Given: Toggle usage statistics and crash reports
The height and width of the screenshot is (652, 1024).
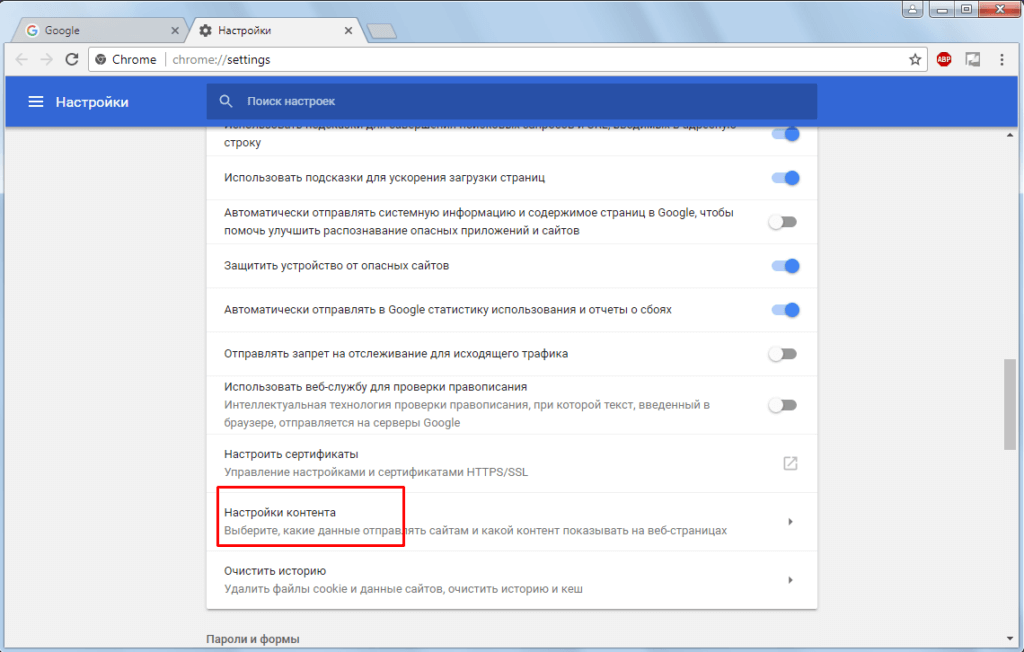Looking at the screenshot, I should 786,310.
